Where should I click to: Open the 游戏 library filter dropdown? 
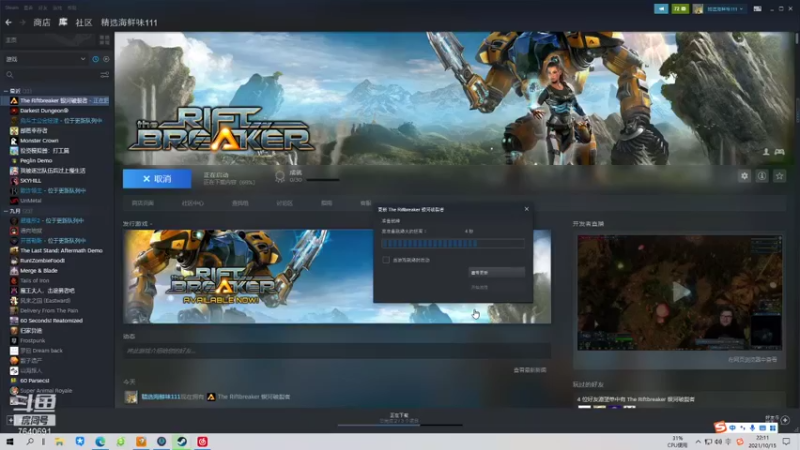pyautogui.click(x=45, y=59)
